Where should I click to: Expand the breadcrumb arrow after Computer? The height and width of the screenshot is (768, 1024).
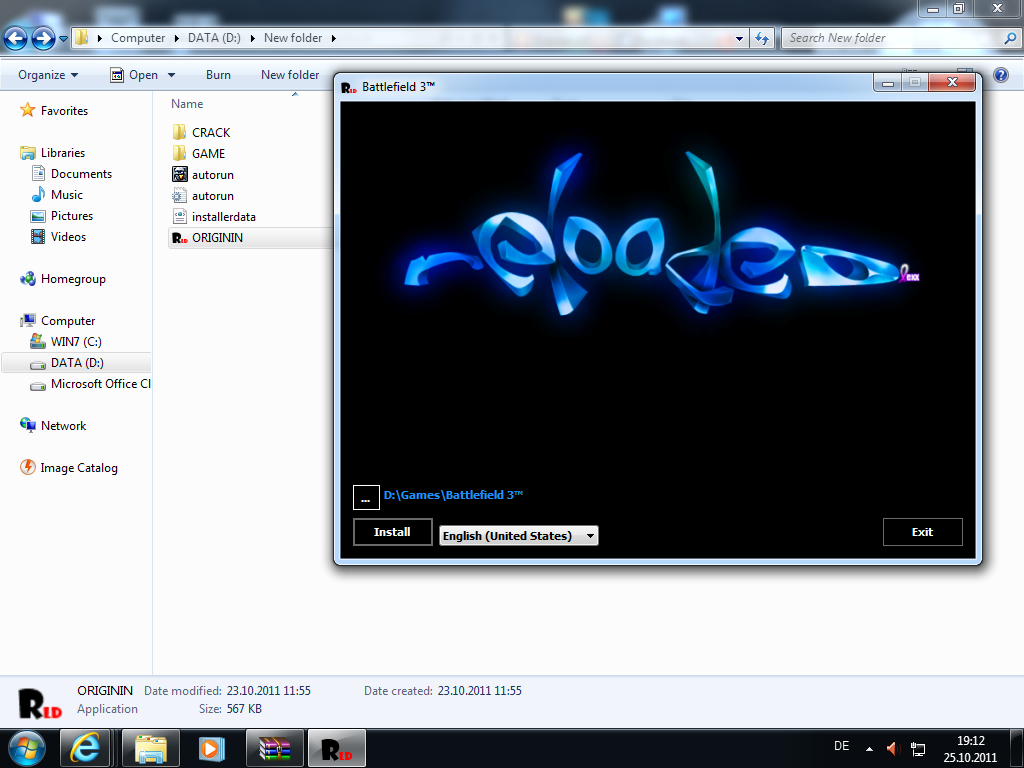click(176, 38)
